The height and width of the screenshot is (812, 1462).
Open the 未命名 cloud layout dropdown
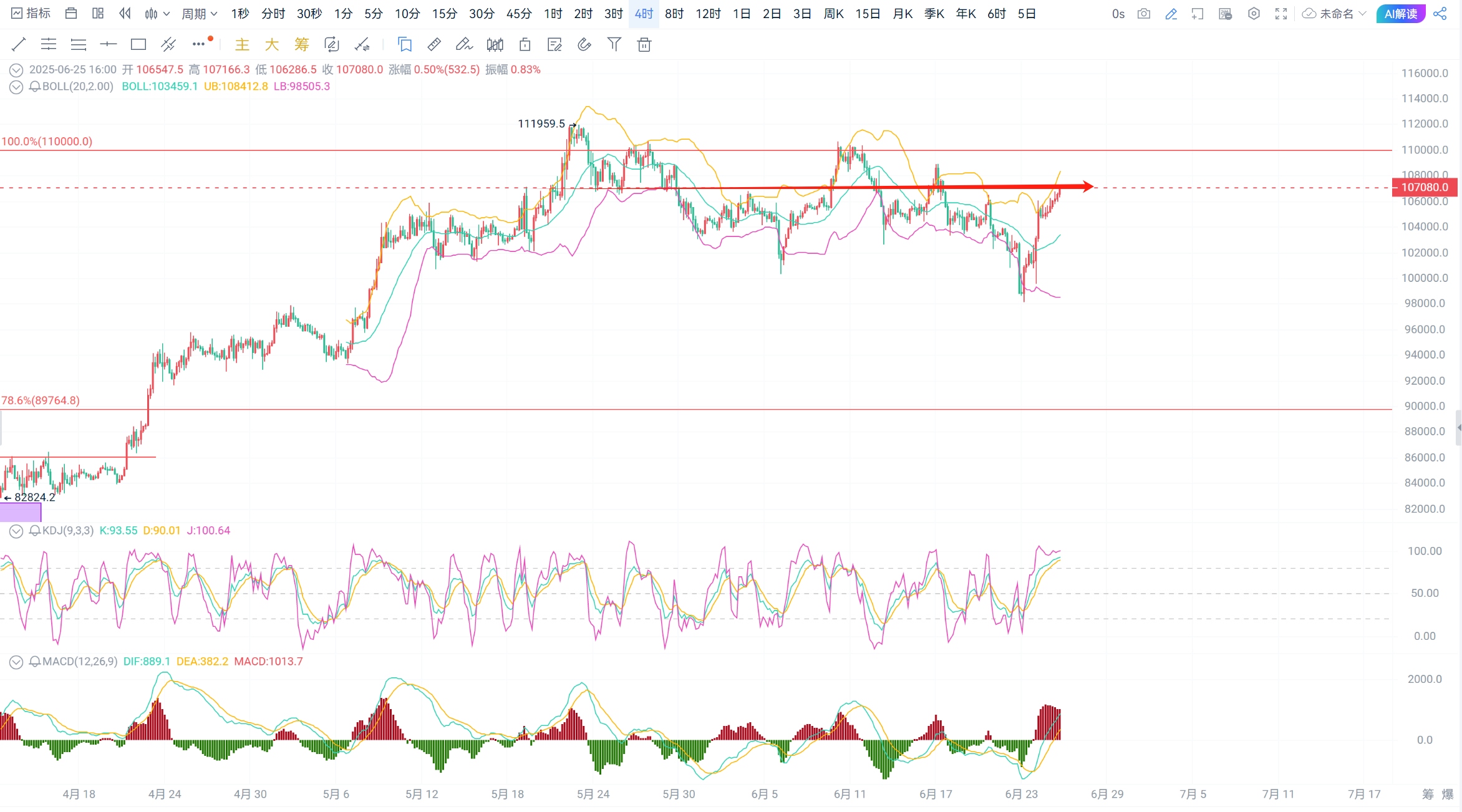pyautogui.click(x=1335, y=14)
